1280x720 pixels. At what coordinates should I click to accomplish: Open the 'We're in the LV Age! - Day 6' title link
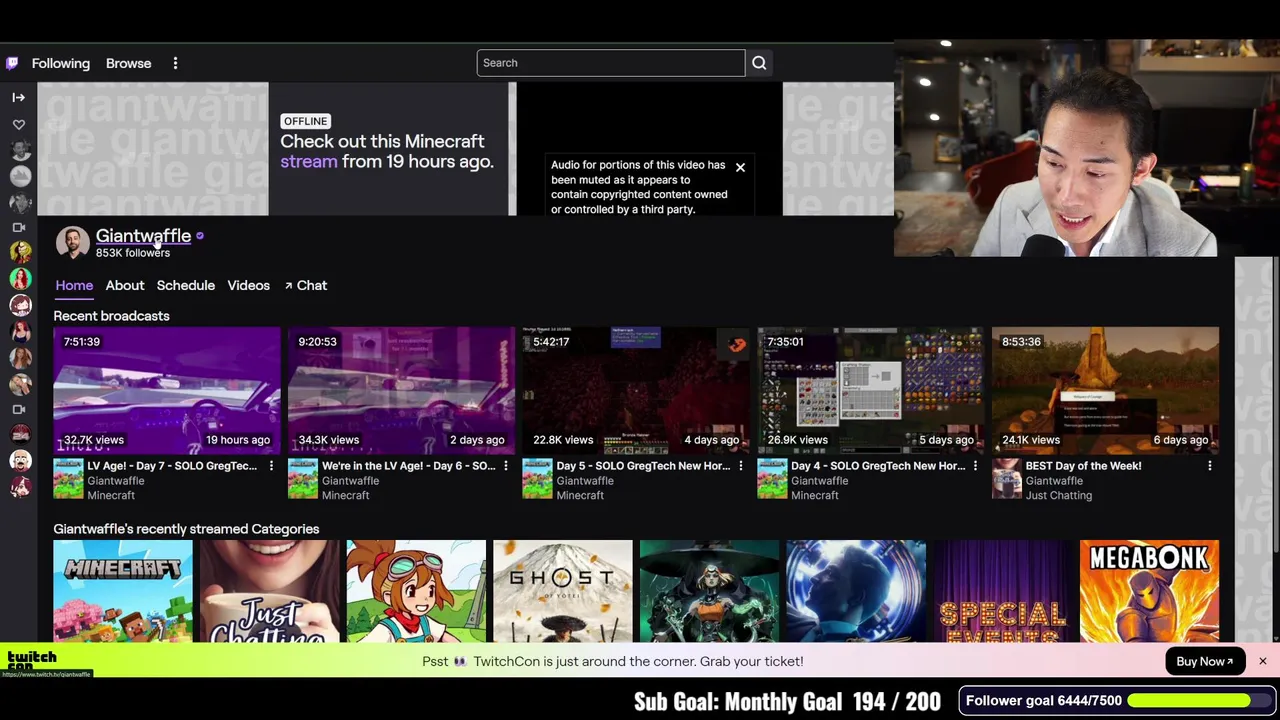click(408, 466)
